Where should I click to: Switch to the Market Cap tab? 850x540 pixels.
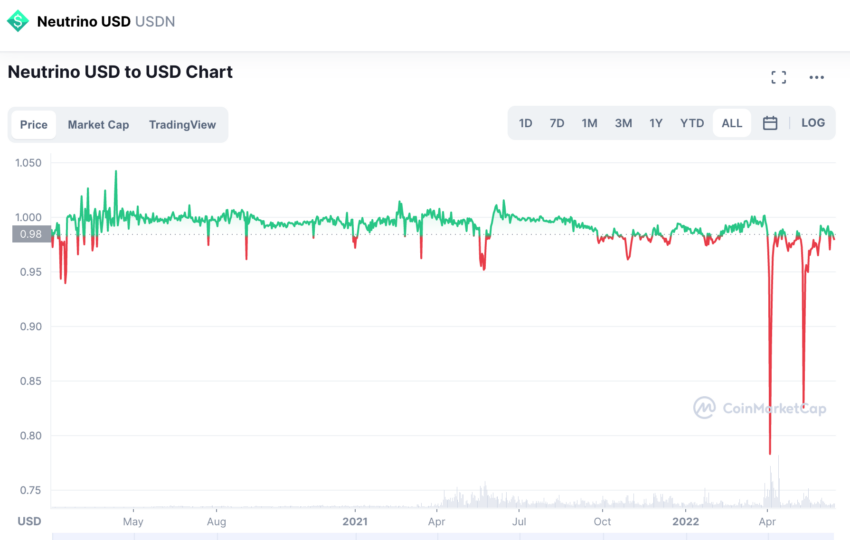pyautogui.click(x=98, y=125)
